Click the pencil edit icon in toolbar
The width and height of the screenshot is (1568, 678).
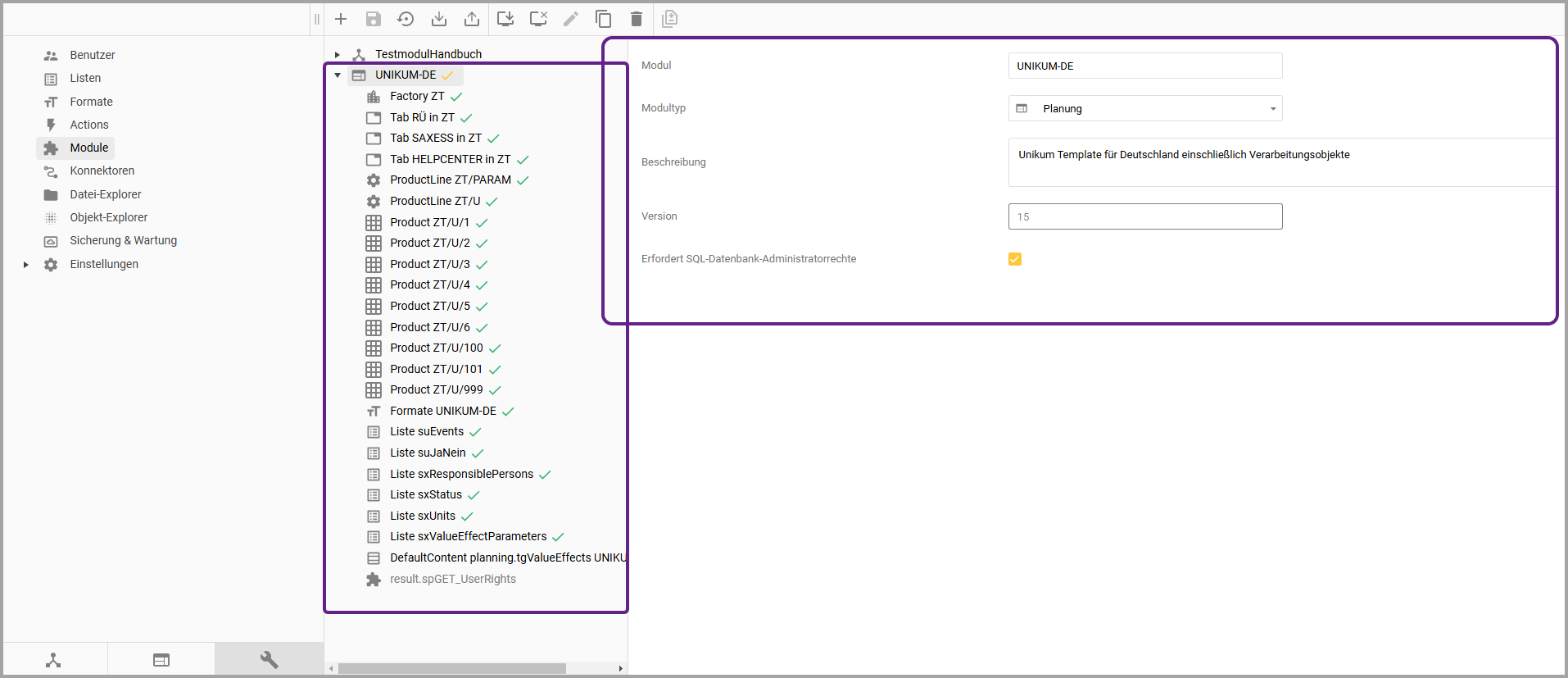point(571,19)
